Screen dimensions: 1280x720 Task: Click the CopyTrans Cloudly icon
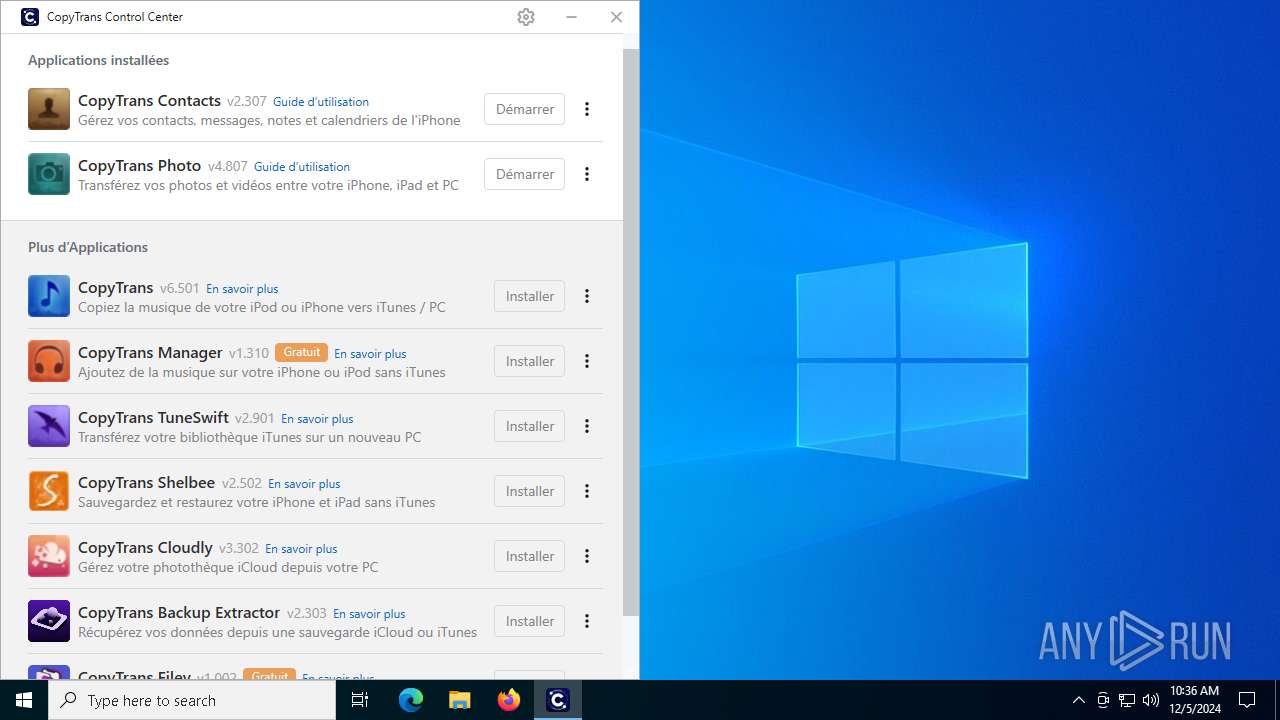click(49, 556)
